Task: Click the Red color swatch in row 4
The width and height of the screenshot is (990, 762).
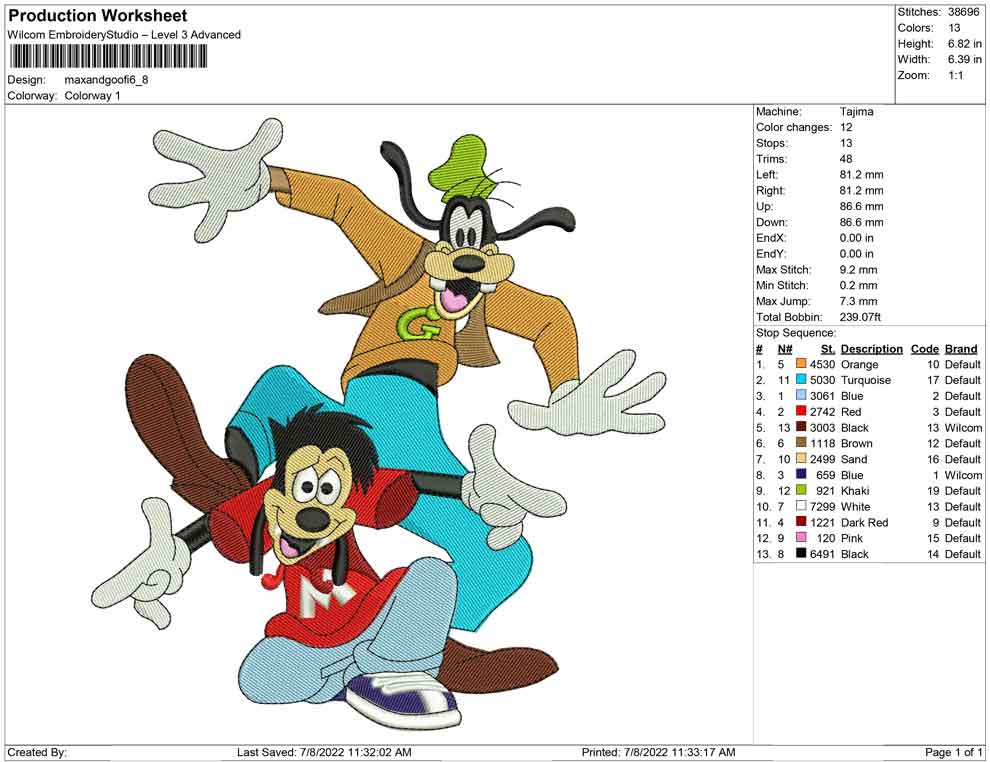Action: coord(801,411)
